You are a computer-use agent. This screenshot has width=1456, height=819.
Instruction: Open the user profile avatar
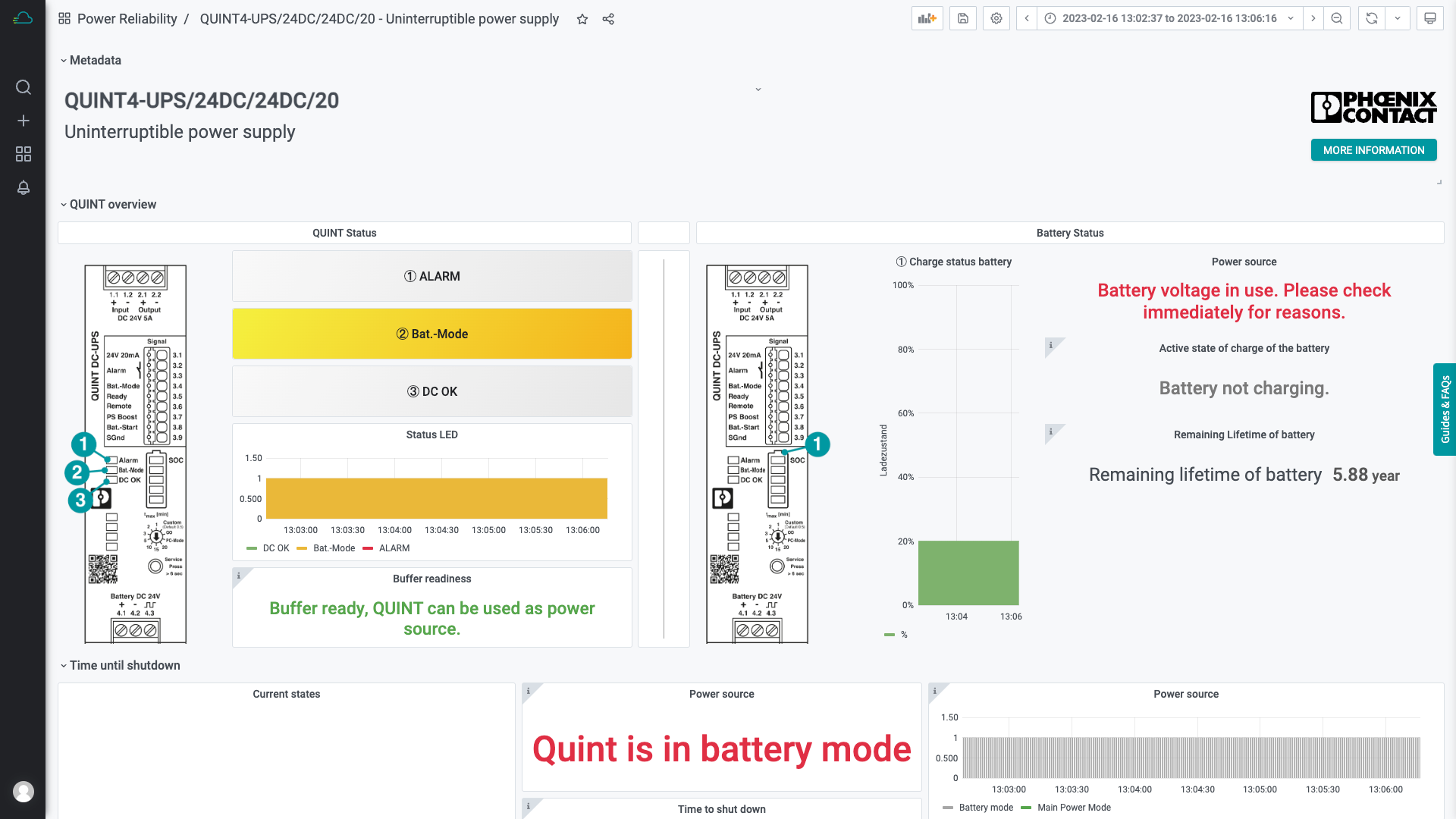[24, 791]
